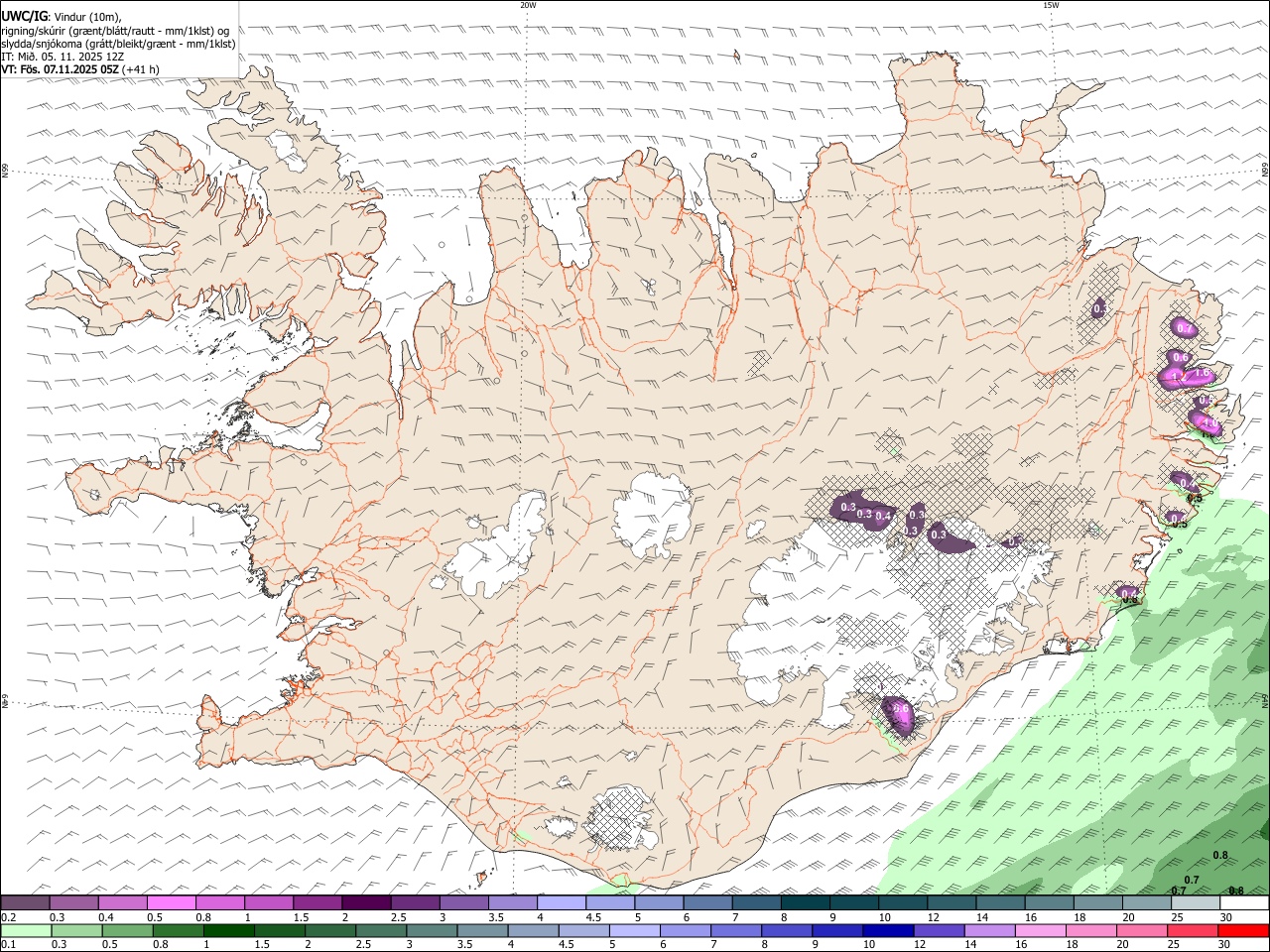Select the white 30 snow legend swatch

(1245, 902)
